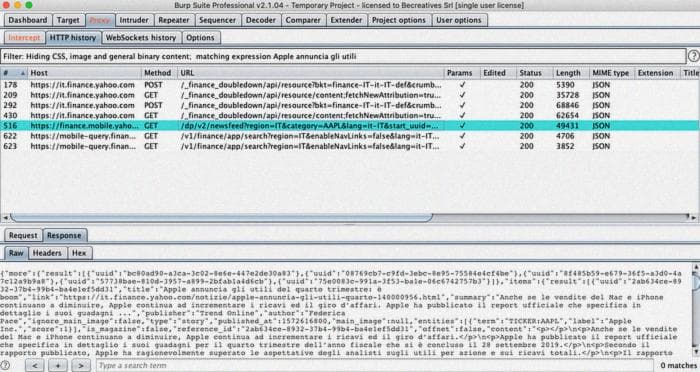Go to previous search match button
700x372 pixels.
(34, 365)
